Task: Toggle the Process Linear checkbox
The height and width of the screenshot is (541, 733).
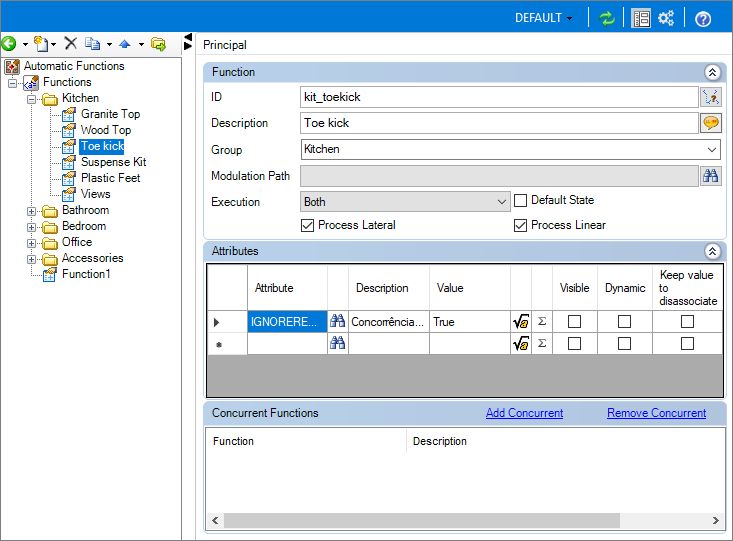Action: (x=520, y=225)
